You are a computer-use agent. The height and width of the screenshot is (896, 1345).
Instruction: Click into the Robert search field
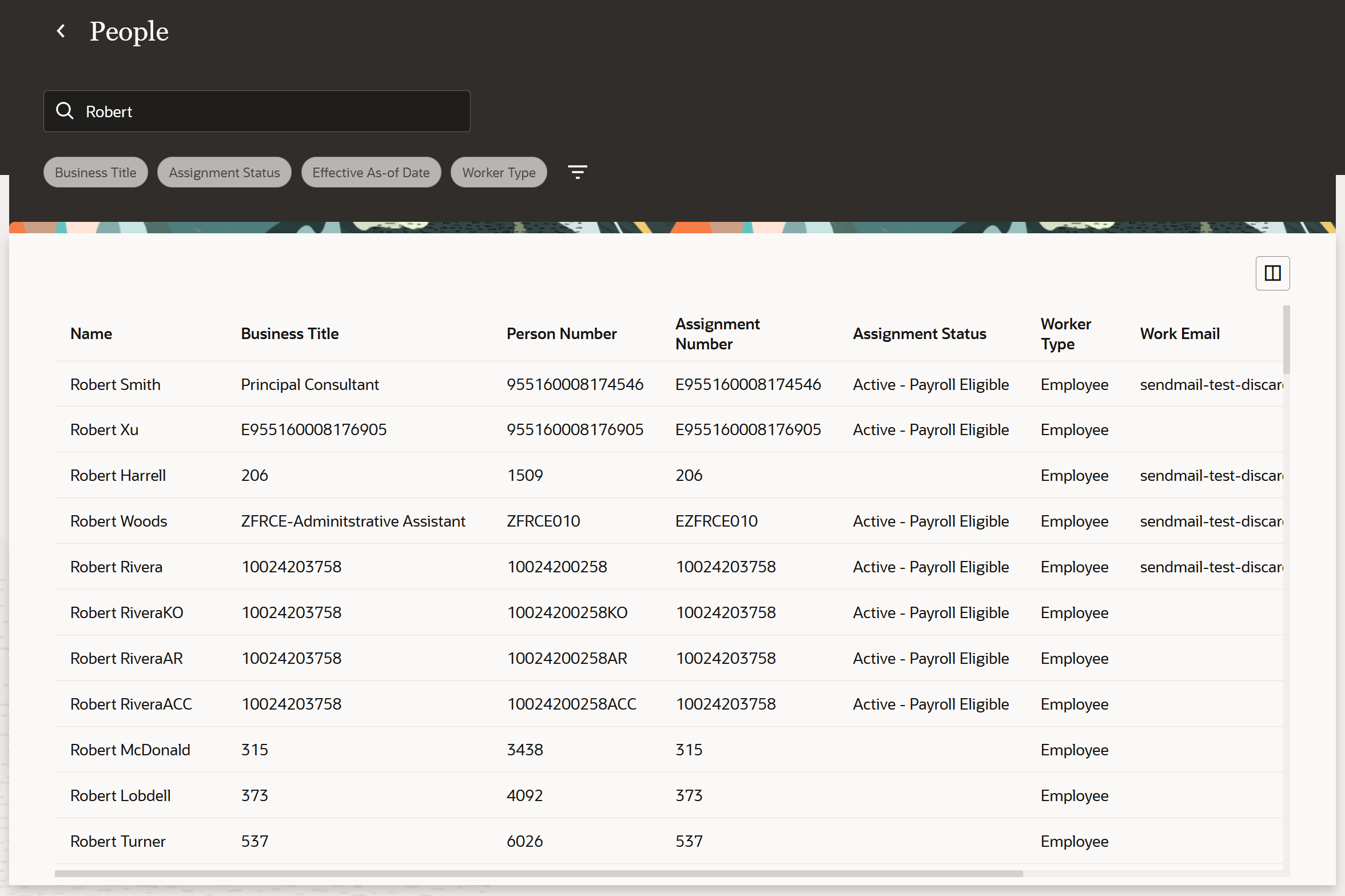[x=274, y=111]
